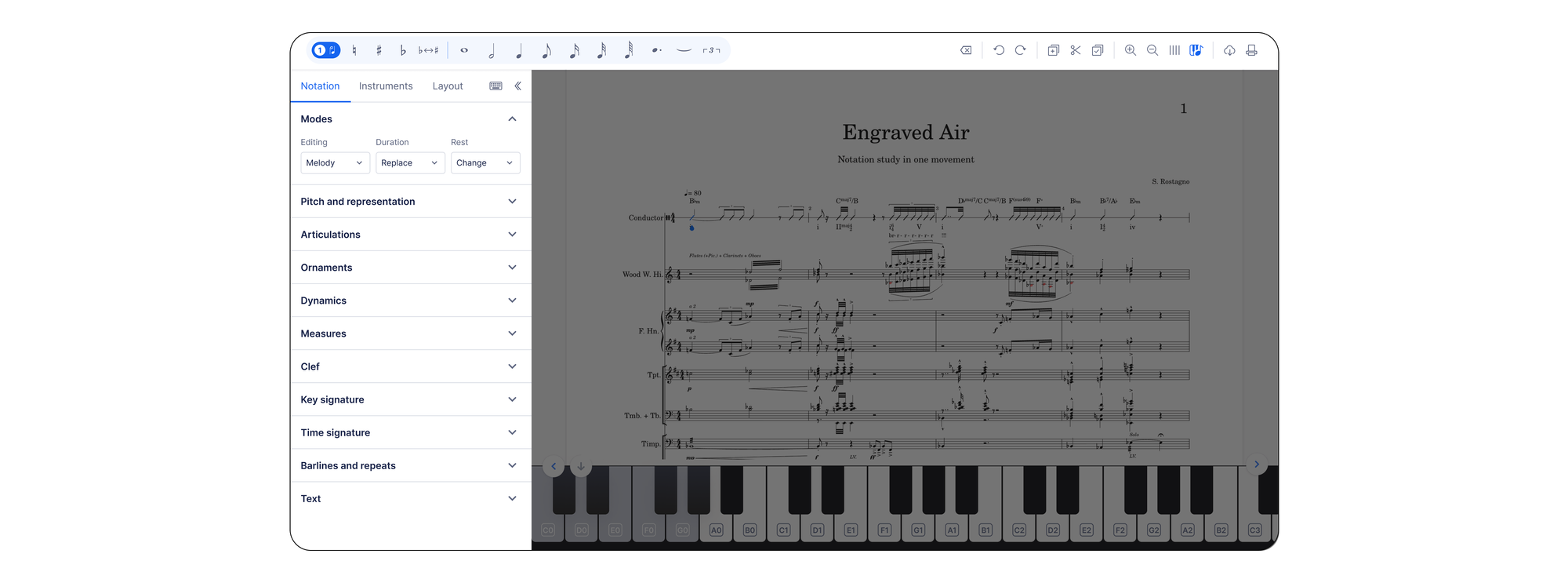The width and height of the screenshot is (1568, 583).
Task: Click the scissors cut icon
Action: 1076,50
